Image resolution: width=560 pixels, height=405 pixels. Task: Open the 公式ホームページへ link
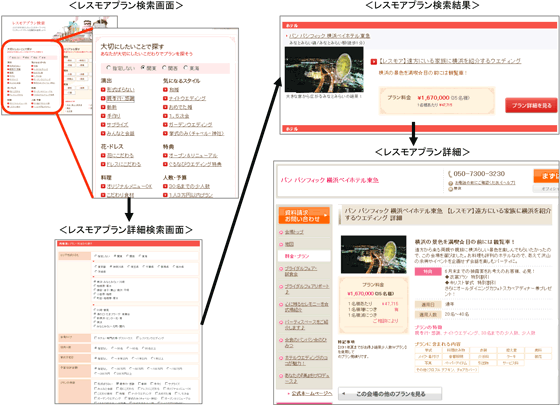(312, 393)
